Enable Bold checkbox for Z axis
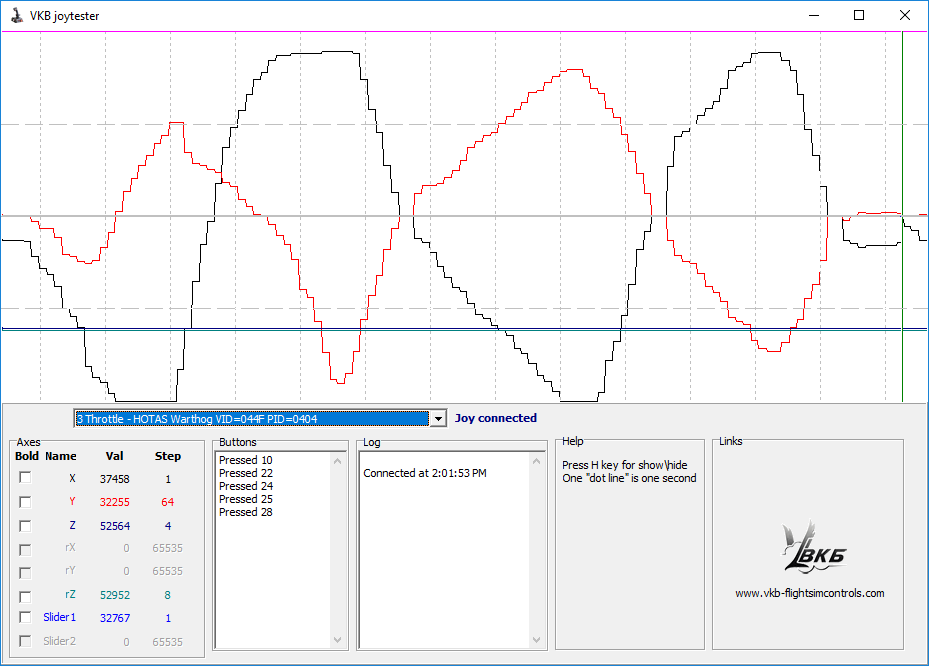This screenshot has height=666, width=929. (25, 526)
